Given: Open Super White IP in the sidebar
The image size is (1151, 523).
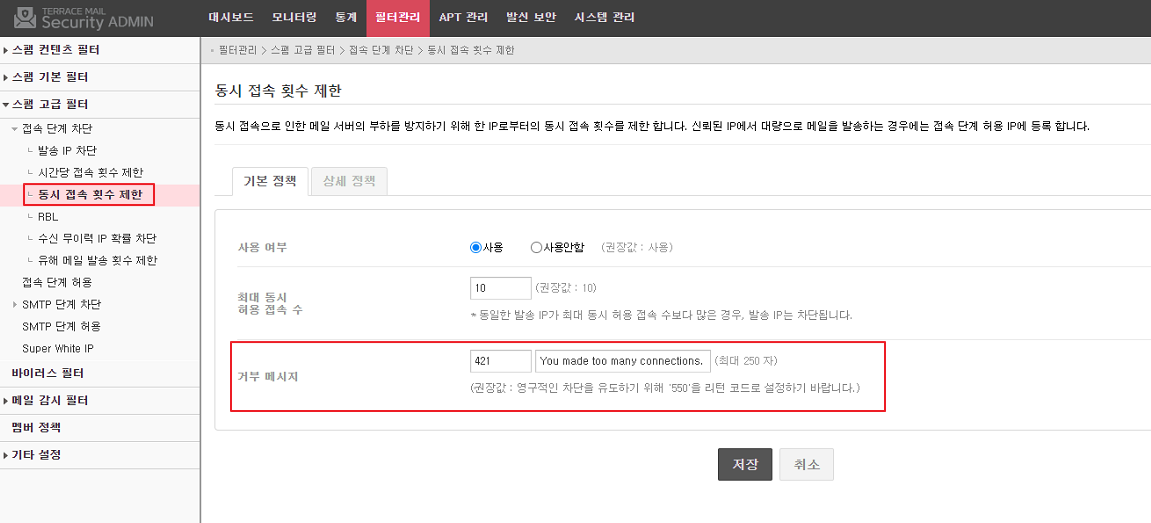Looking at the screenshot, I should click(58, 348).
